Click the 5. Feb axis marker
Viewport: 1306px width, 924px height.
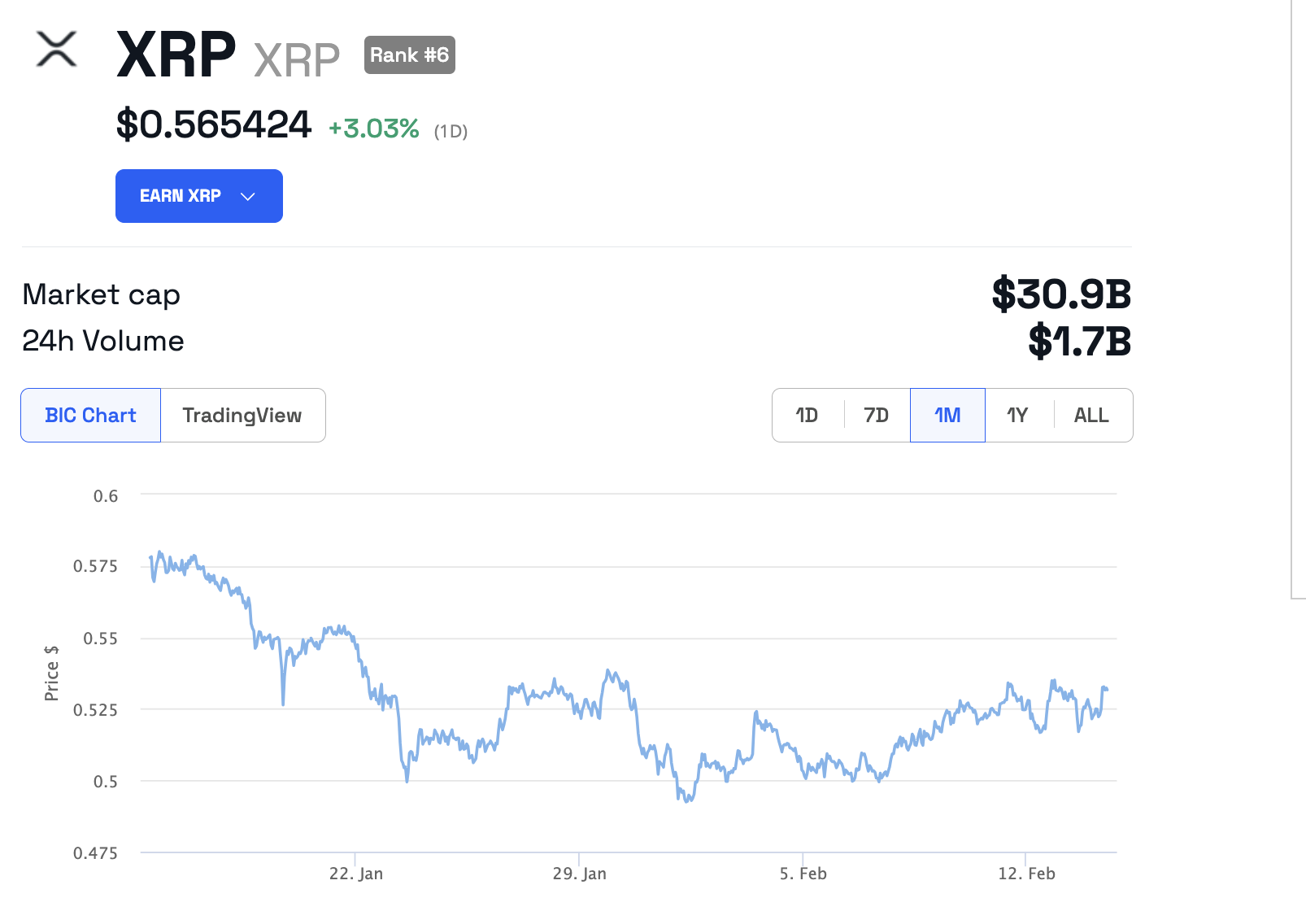coord(803,874)
